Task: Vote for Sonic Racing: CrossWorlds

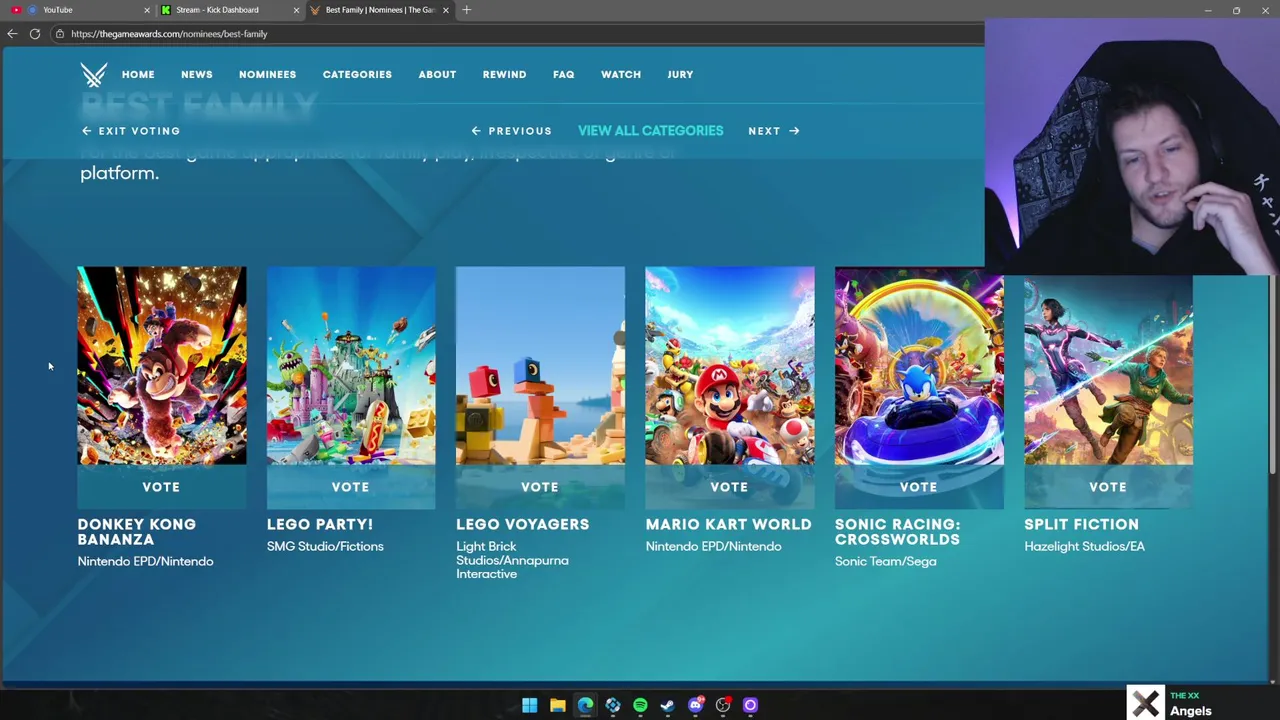Action: pyautogui.click(x=918, y=487)
